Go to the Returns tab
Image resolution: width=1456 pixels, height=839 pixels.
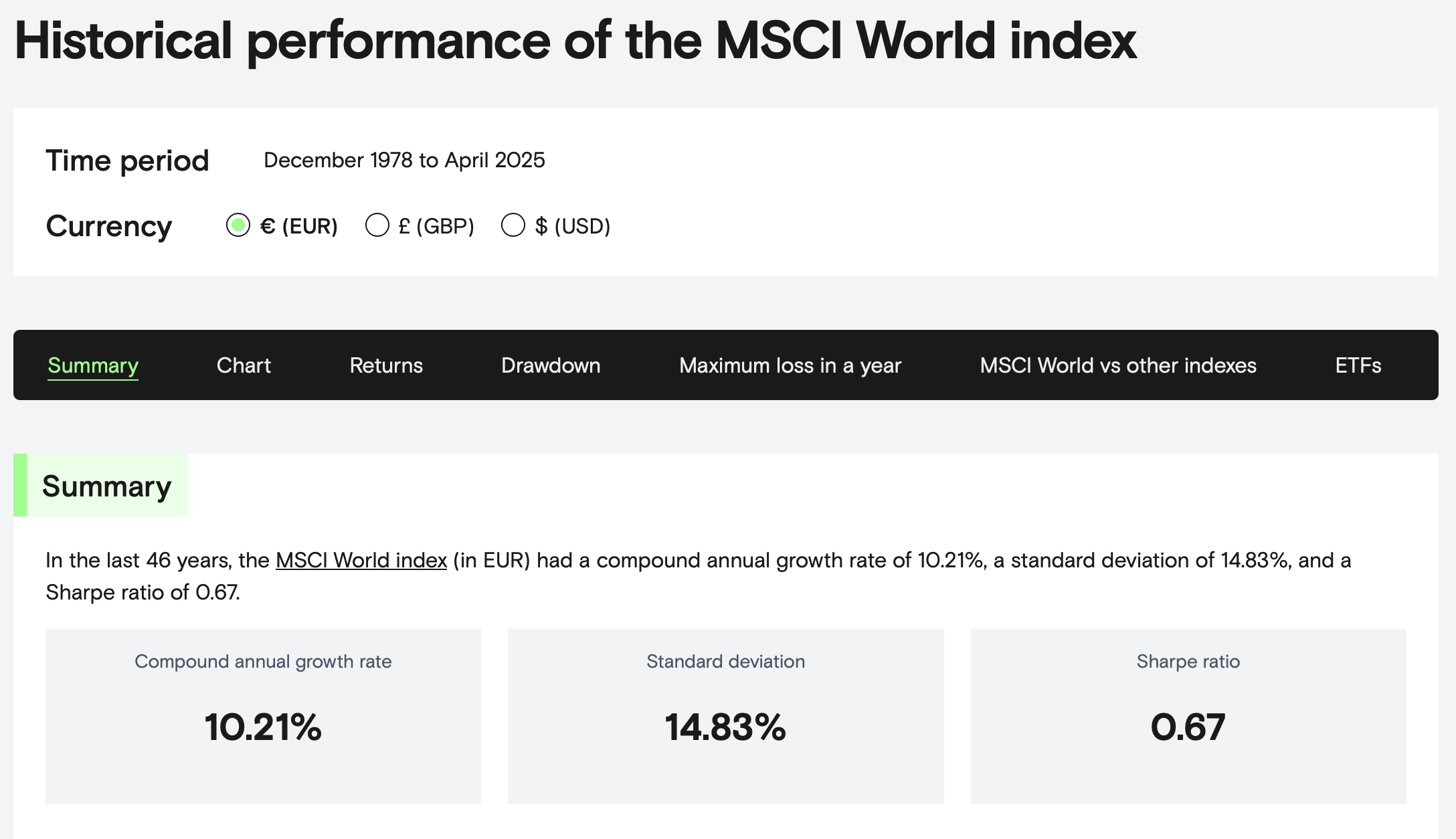coord(386,365)
